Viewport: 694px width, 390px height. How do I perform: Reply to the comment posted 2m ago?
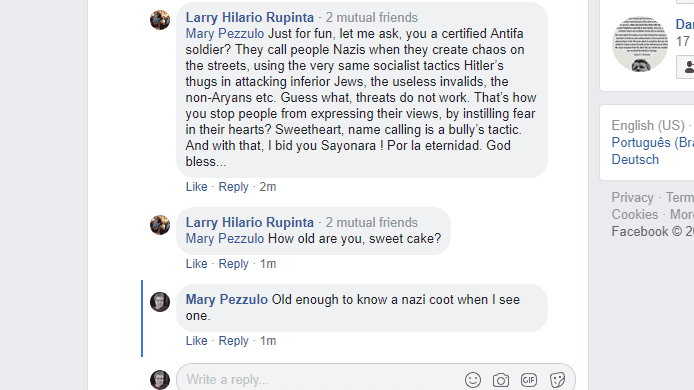tap(233, 187)
